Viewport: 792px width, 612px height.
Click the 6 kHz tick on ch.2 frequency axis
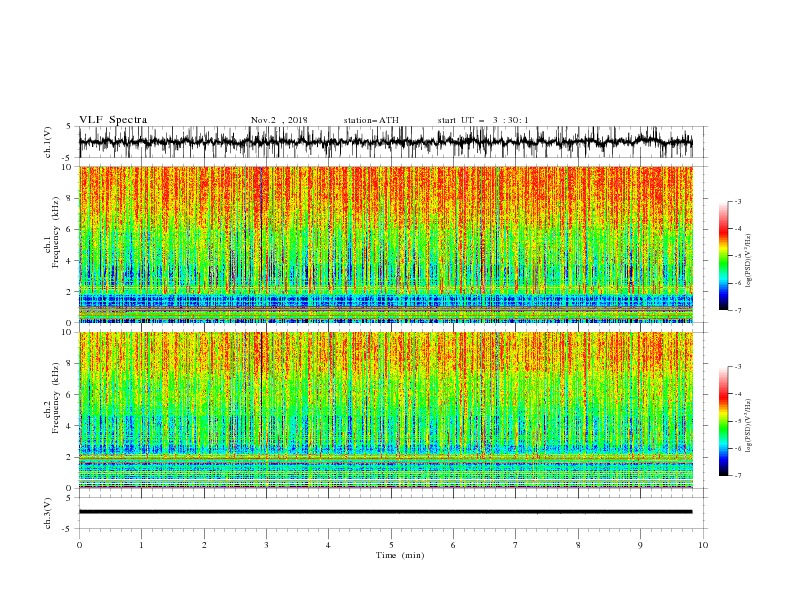[x=70, y=395]
